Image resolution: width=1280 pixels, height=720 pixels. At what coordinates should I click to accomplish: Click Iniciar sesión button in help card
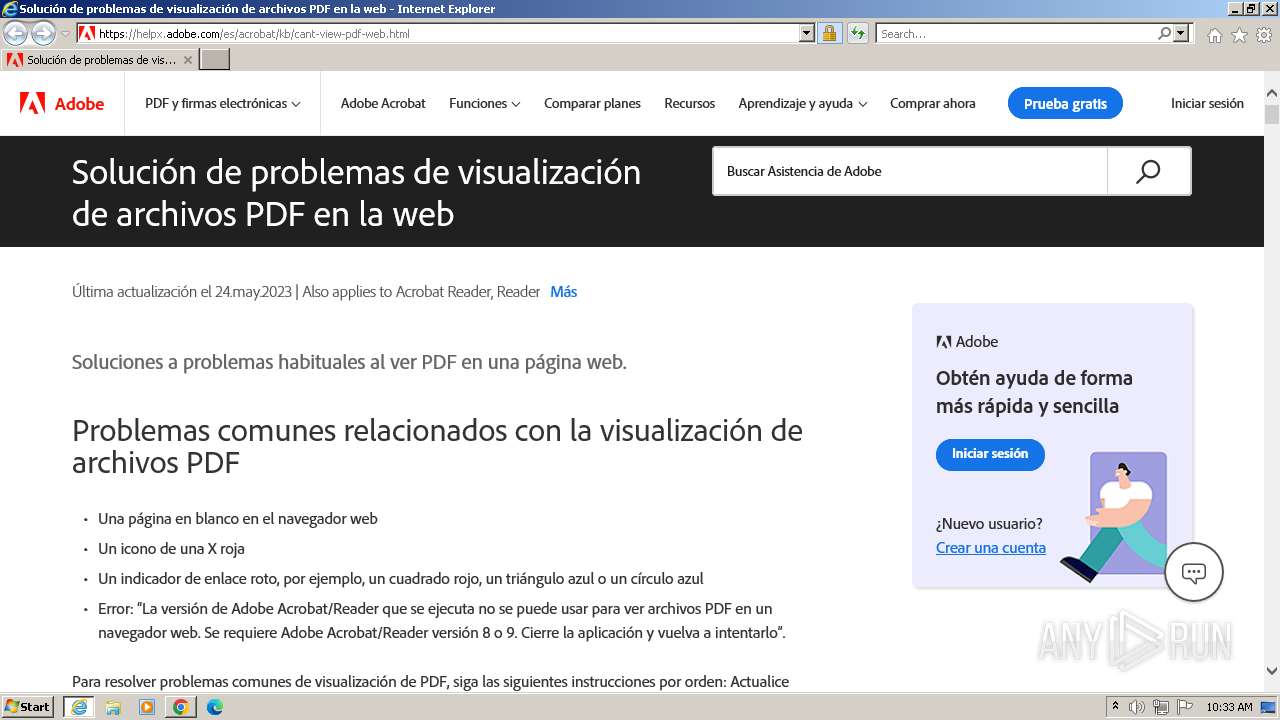click(x=990, y=454)
